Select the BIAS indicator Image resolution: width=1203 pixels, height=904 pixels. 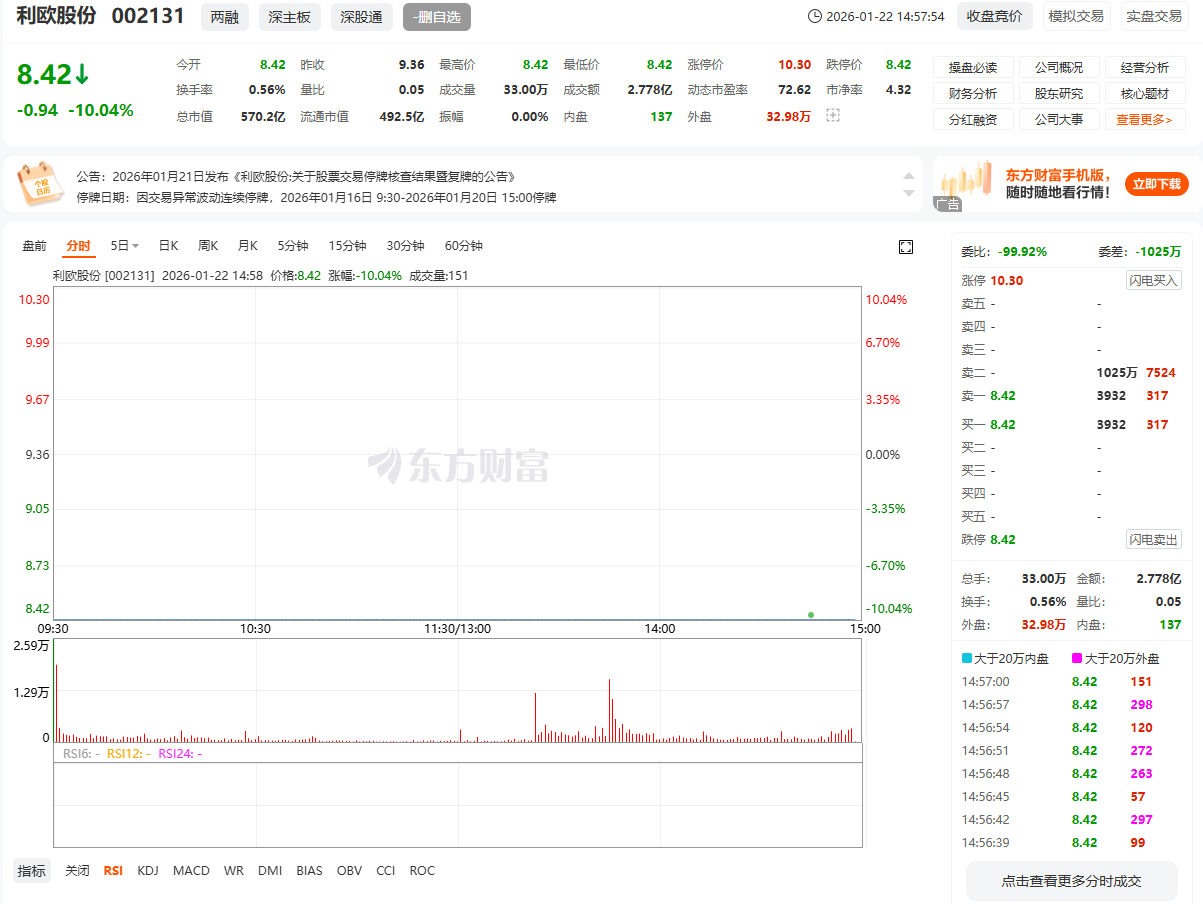[309, 871]
